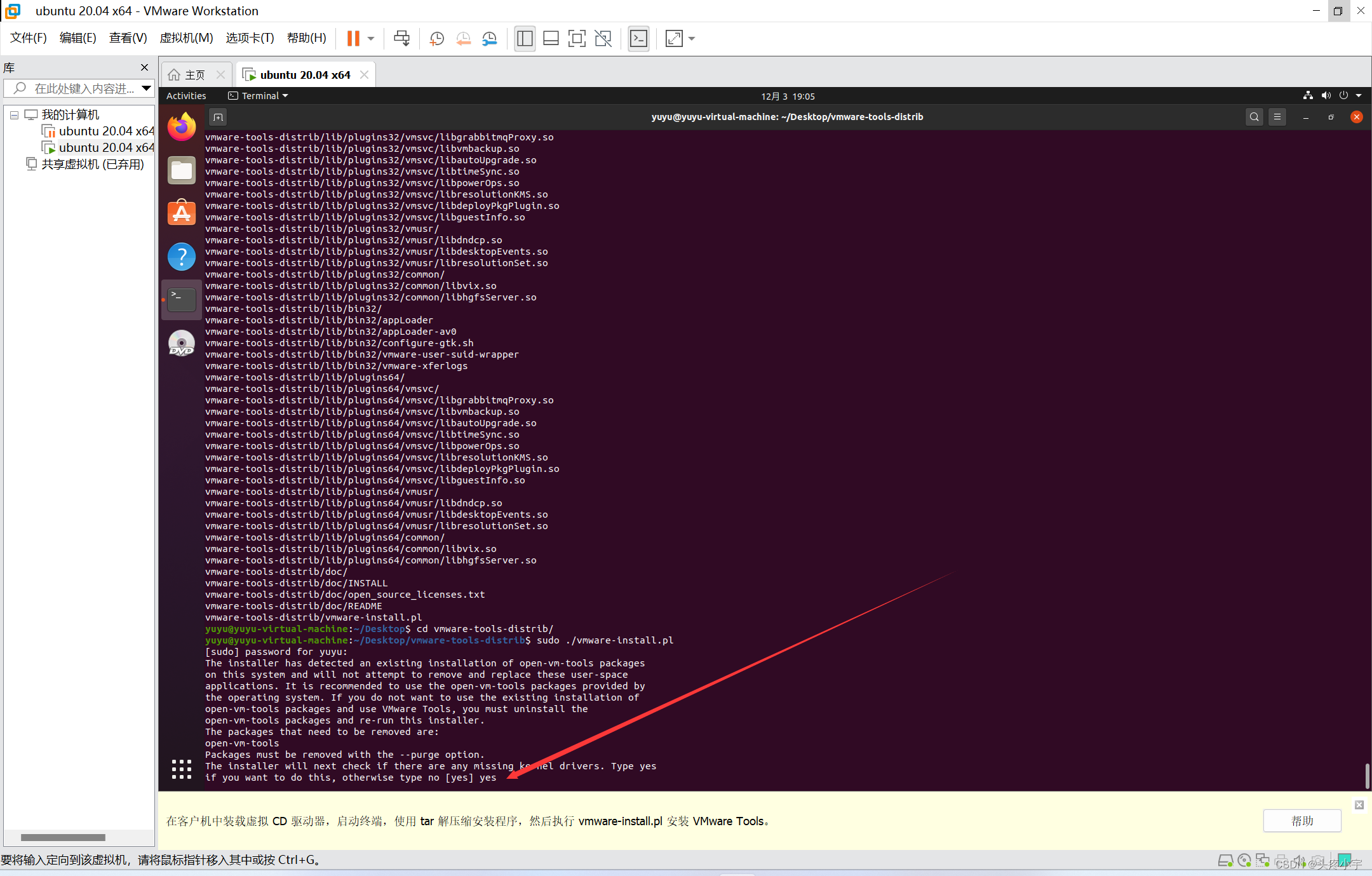Click the terminal window vertical scrollbar
The height and width of the screenshot is (876, 1372).
tap(1367, 776)
